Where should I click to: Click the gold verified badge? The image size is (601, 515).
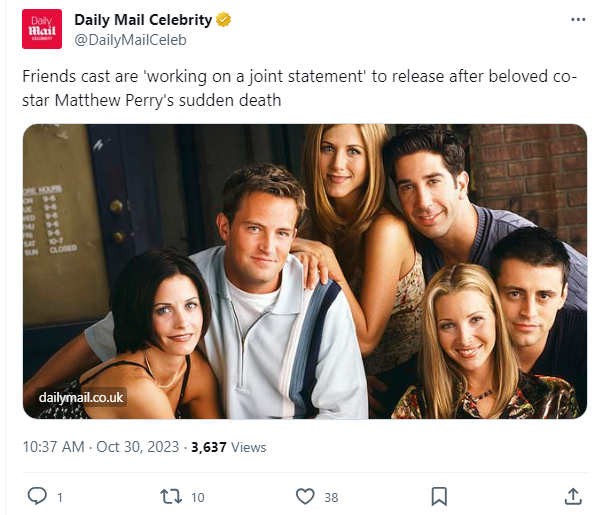tap(225, 20)
